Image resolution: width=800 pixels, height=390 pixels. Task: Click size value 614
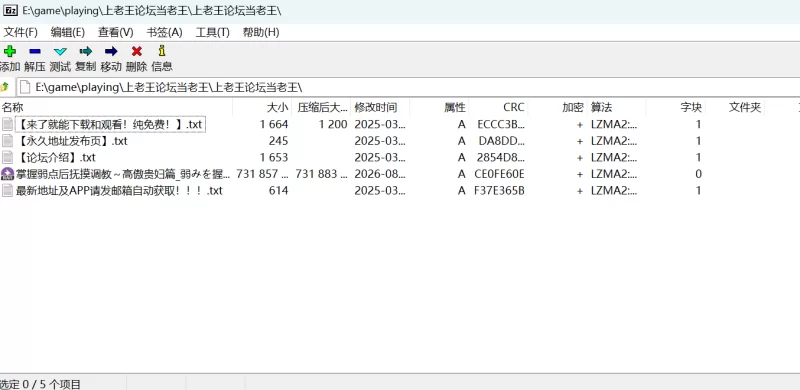pyautogui.click(x=279, y=190)
